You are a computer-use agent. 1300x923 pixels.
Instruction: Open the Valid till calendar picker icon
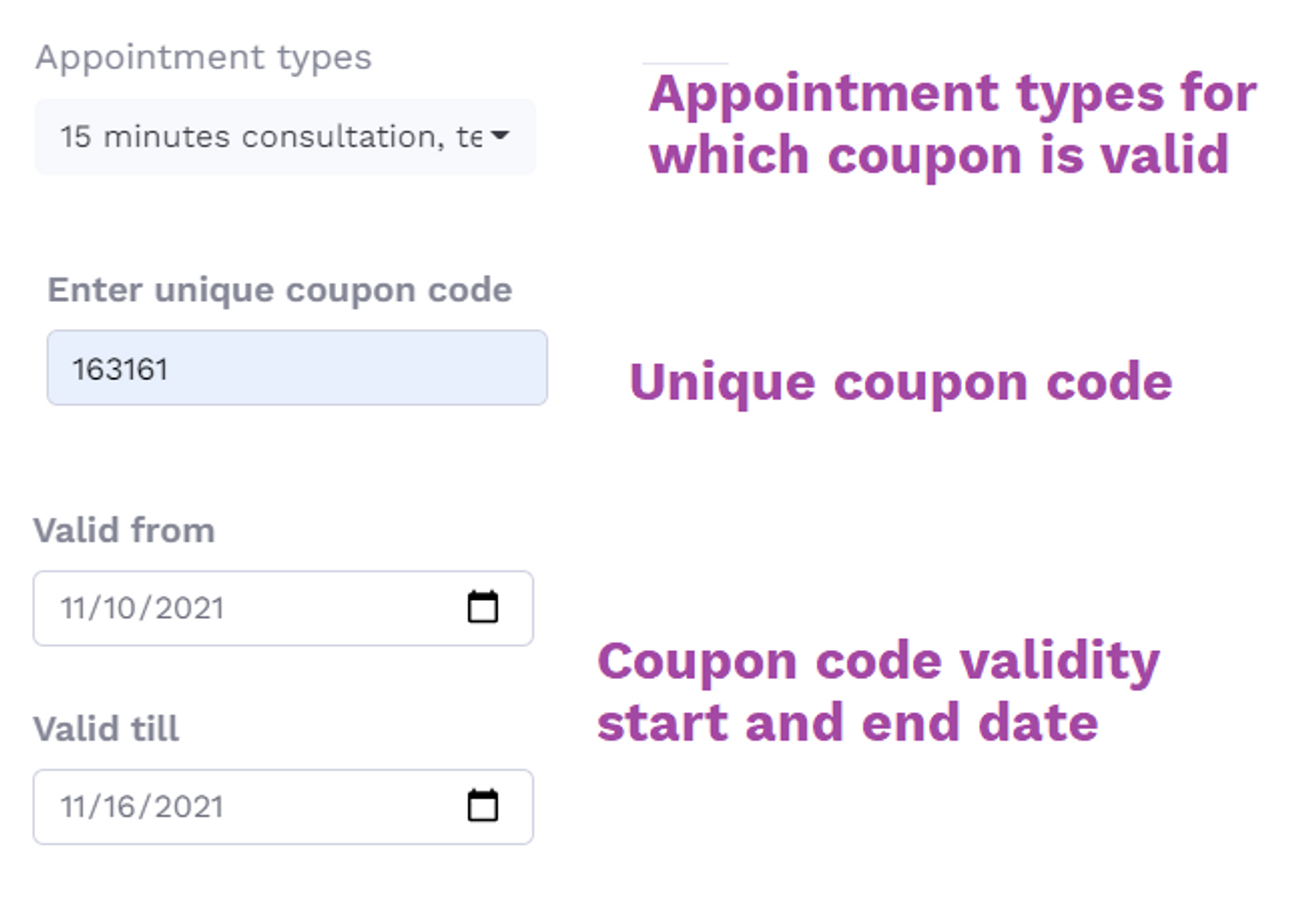[x=483, y=805]
